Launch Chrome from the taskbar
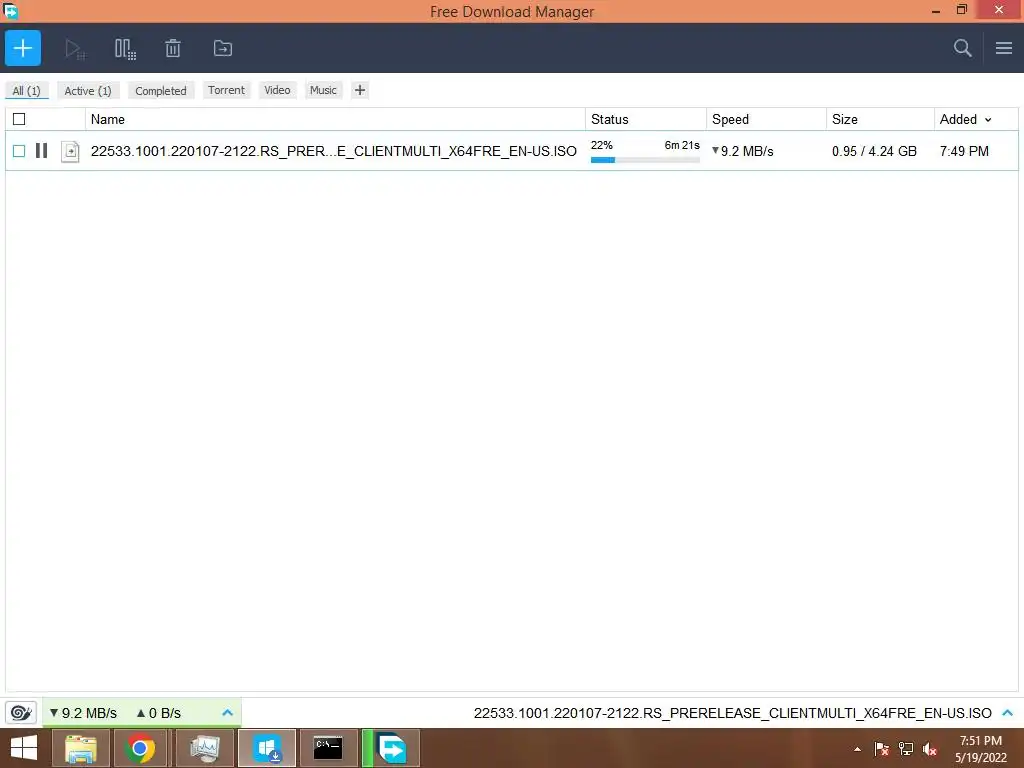This screenshot has width=1024, height=768. [x=140, y=749]
